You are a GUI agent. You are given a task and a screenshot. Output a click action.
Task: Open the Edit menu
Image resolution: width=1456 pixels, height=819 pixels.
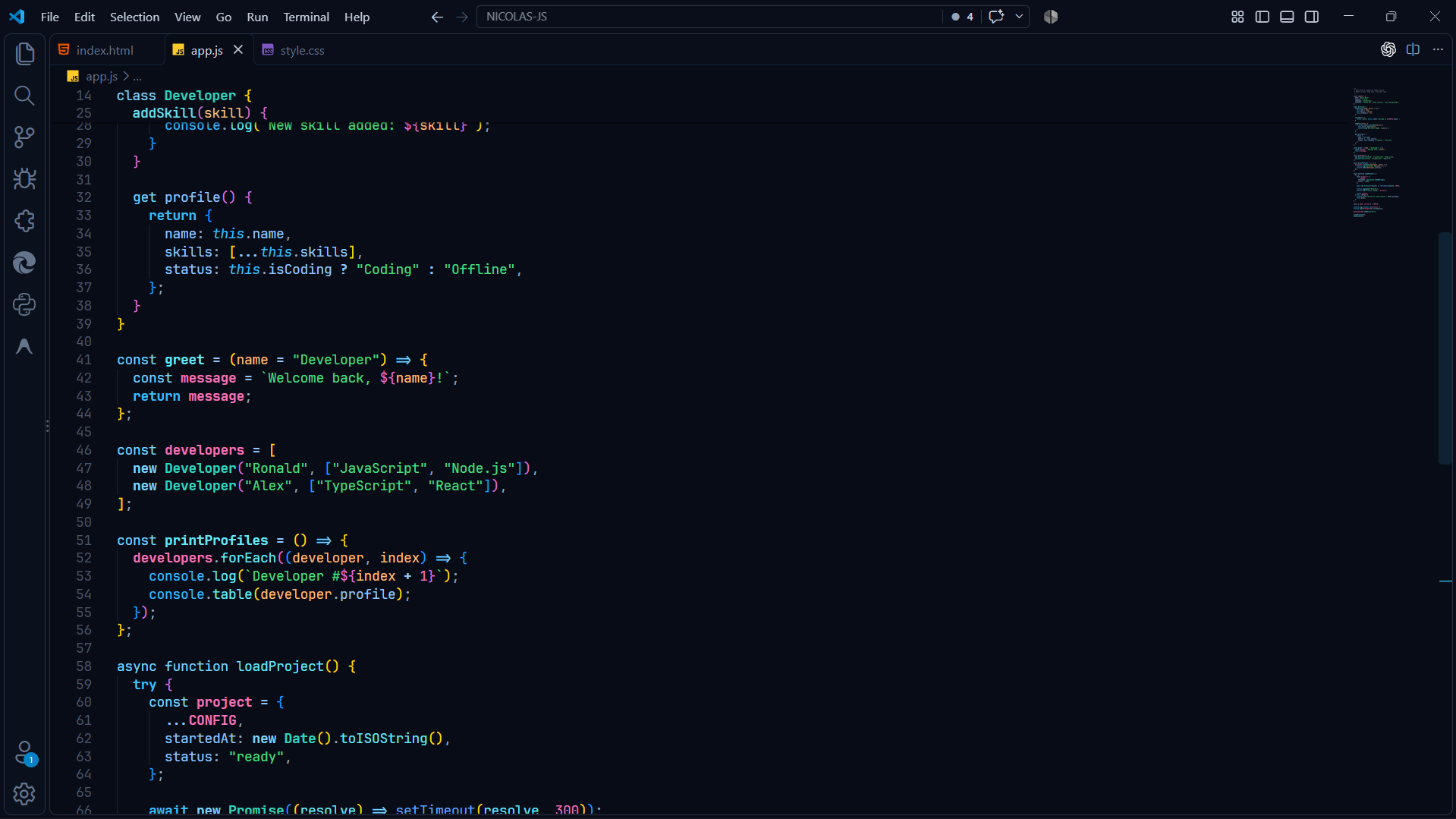point(84,17)
